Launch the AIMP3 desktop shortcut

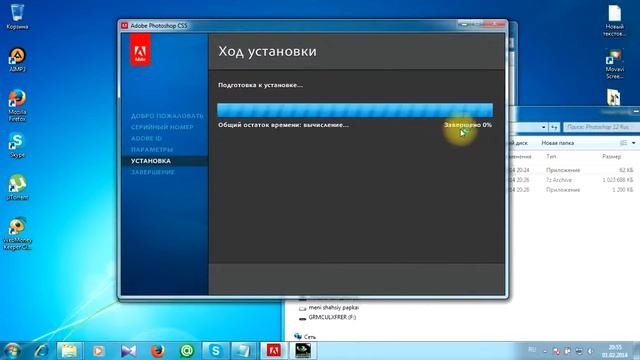(17, 60)
